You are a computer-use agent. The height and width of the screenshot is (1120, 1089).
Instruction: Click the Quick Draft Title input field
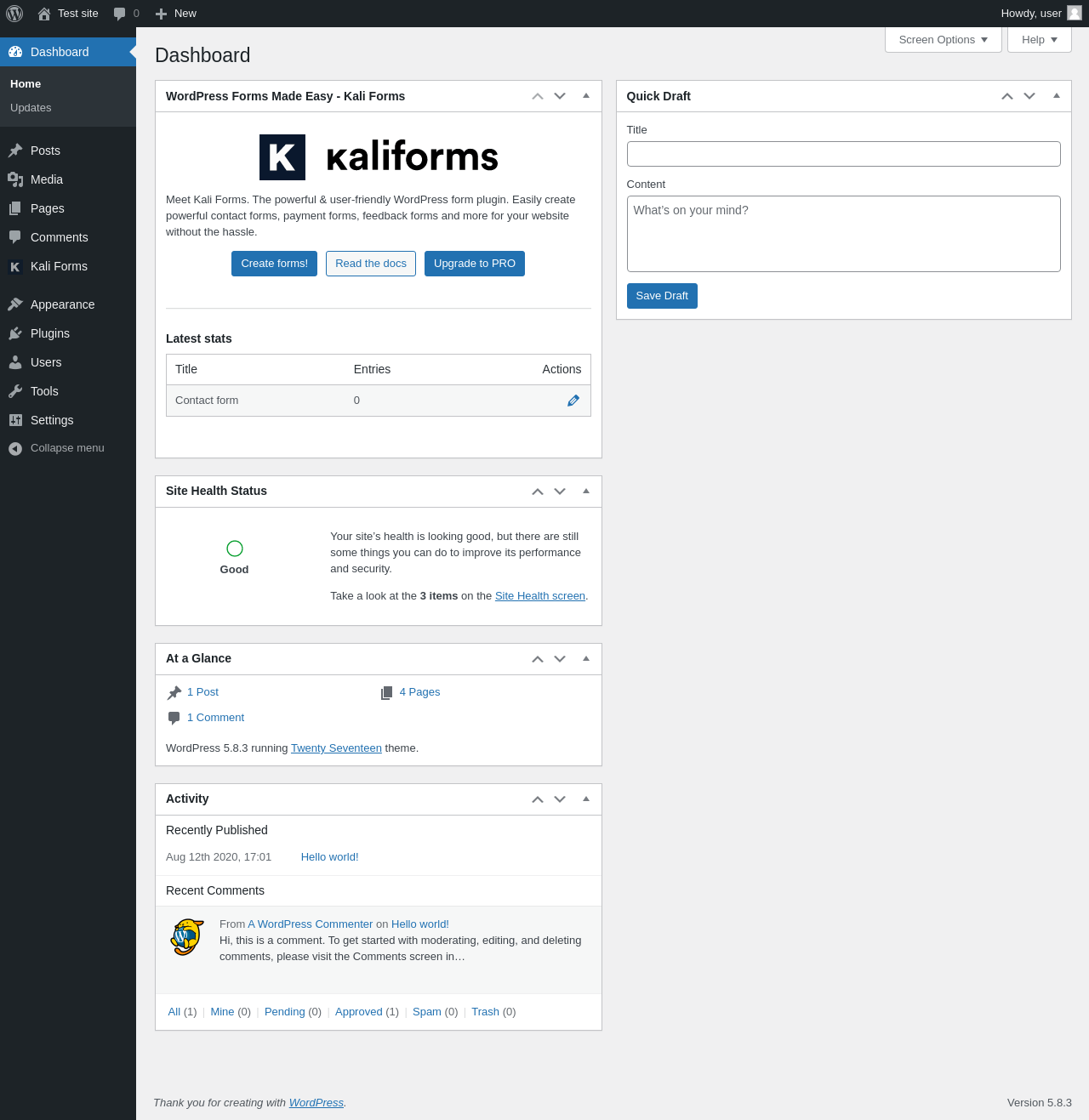844,154
